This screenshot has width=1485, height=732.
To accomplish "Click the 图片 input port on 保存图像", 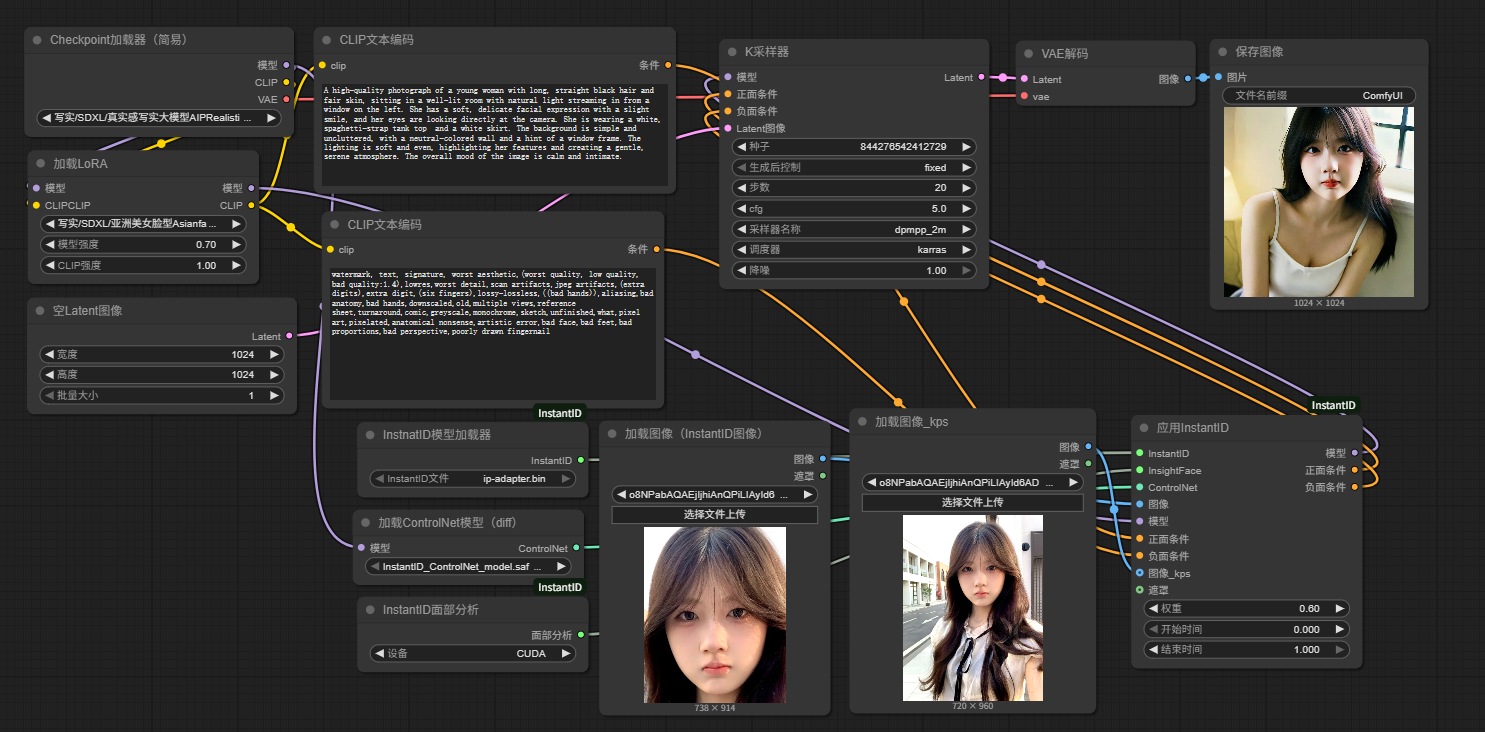I will coord(1217,77).
